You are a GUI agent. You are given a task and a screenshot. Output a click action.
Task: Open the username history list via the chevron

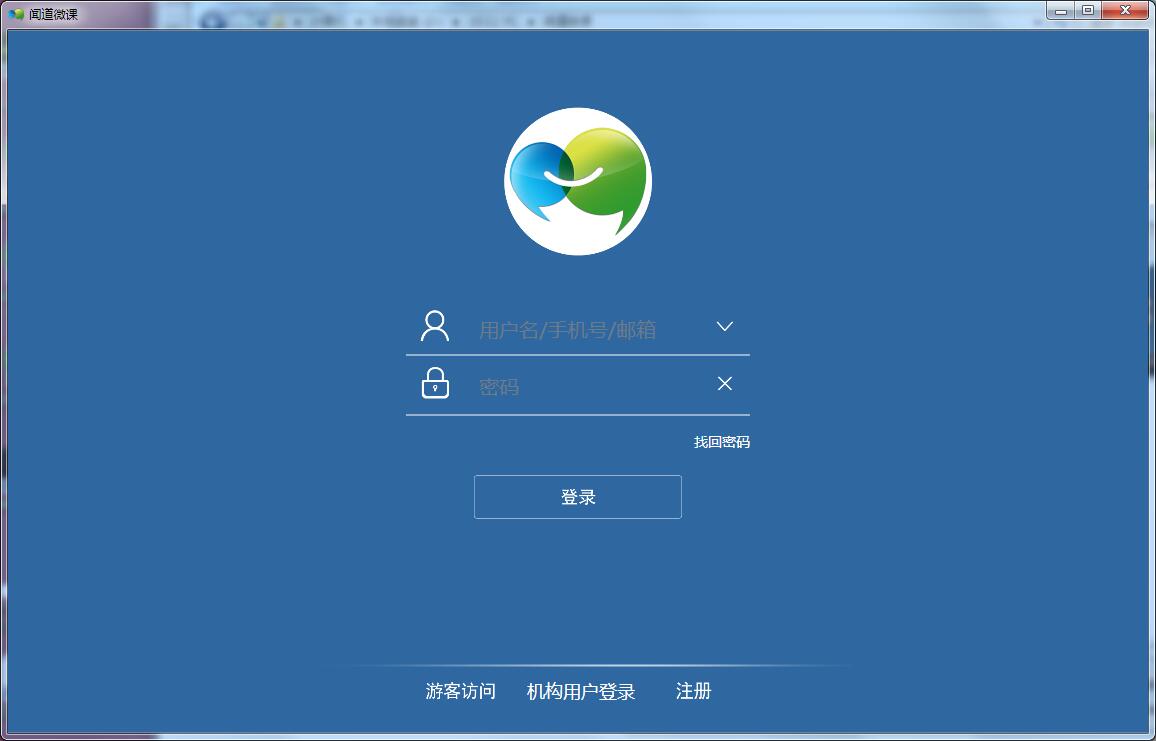[724, 325]
